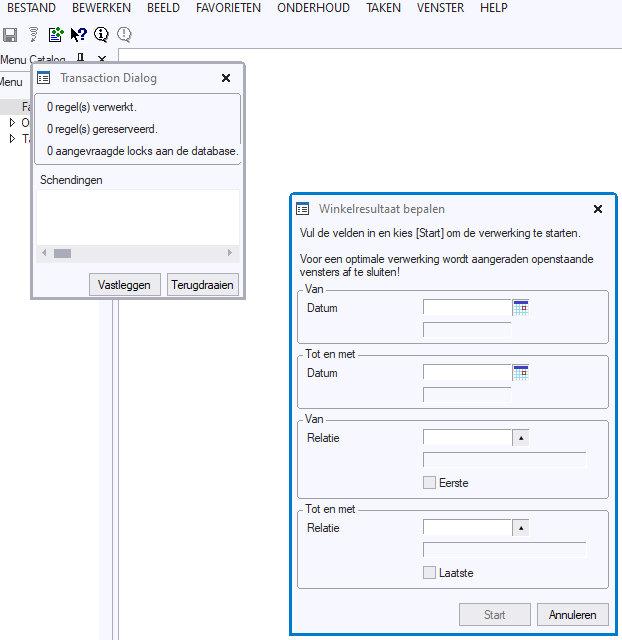The width and height of the screenshot is (622, 640).
Task: Open the ONDERHOUD menu
Action: click(313, 8)
